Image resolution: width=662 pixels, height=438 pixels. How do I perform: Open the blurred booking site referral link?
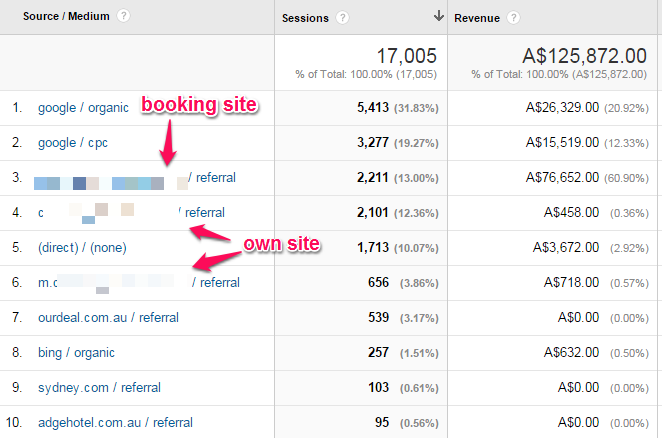pyautogui.click(x=134, y=178)
